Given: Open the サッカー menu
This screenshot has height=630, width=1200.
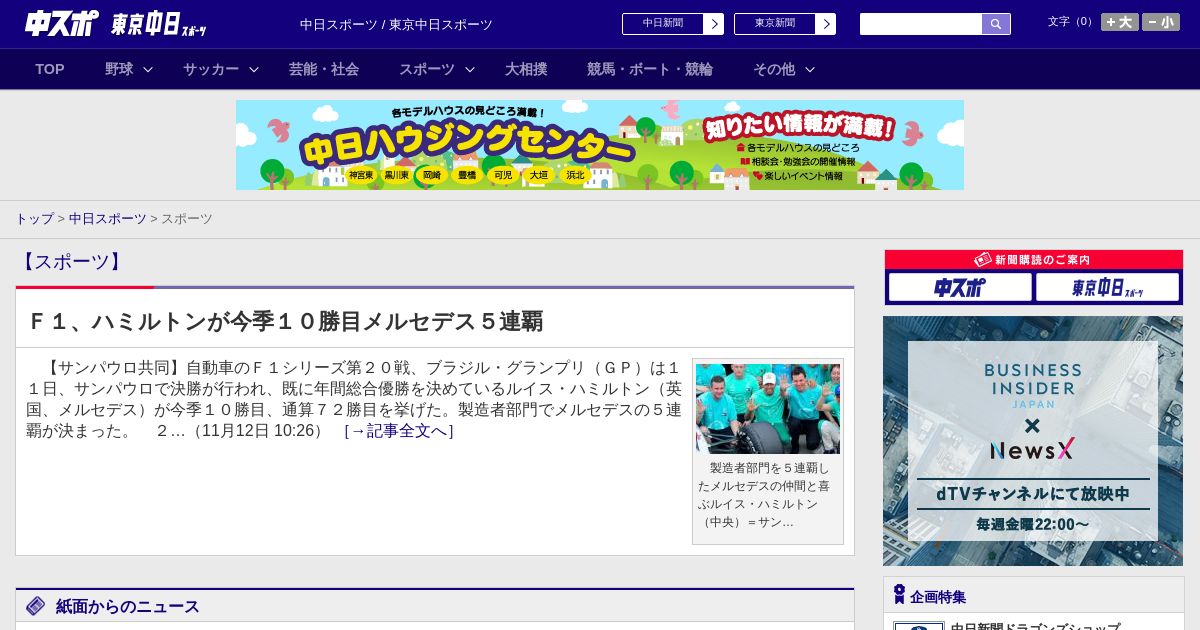Looking at the screenshot, I should click(211, 69).
